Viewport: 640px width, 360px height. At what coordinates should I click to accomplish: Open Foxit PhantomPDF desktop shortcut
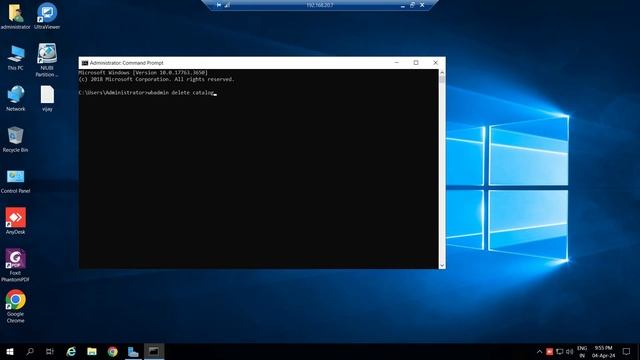click(16, 265)
